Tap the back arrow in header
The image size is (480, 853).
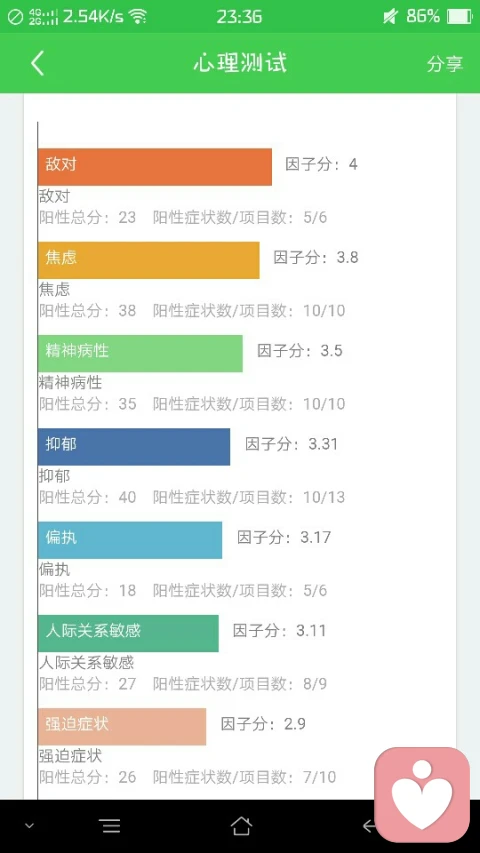(37, 63)
